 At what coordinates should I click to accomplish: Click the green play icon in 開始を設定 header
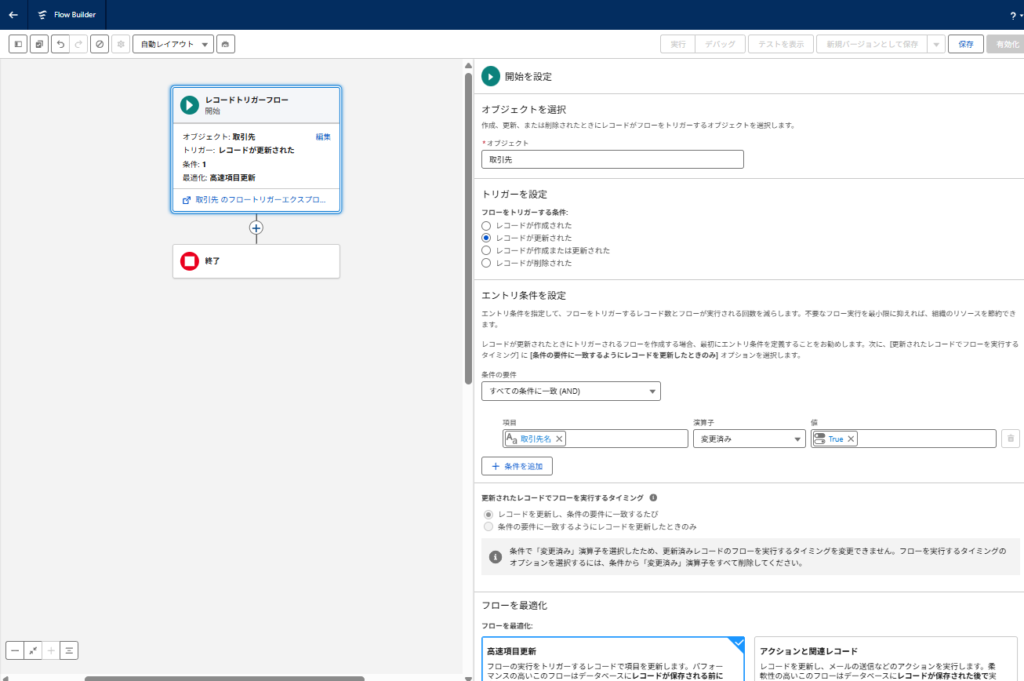[490, 76]
